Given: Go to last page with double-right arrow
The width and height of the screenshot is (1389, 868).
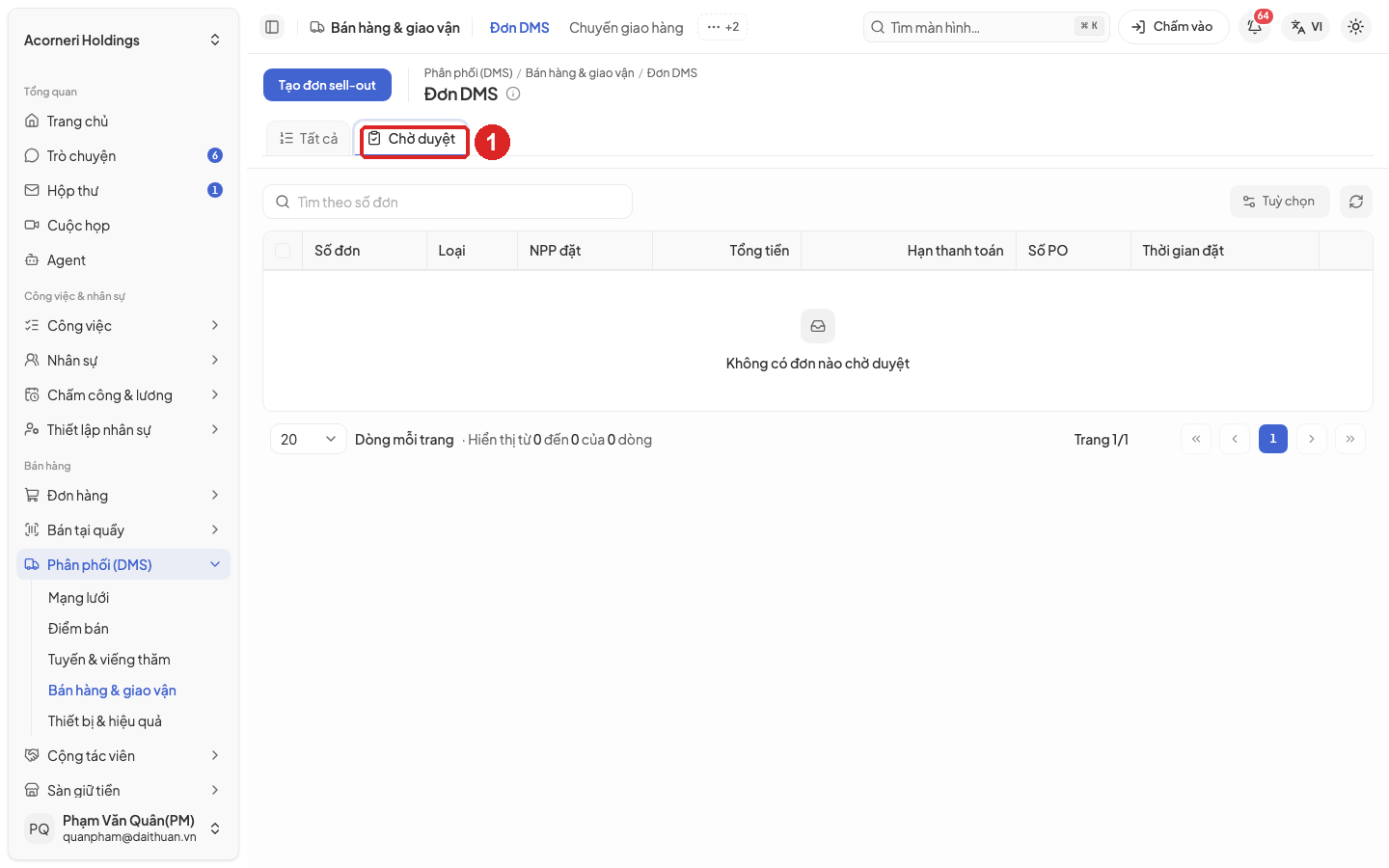Looking at the screenshot, I should coord(1349,439).
